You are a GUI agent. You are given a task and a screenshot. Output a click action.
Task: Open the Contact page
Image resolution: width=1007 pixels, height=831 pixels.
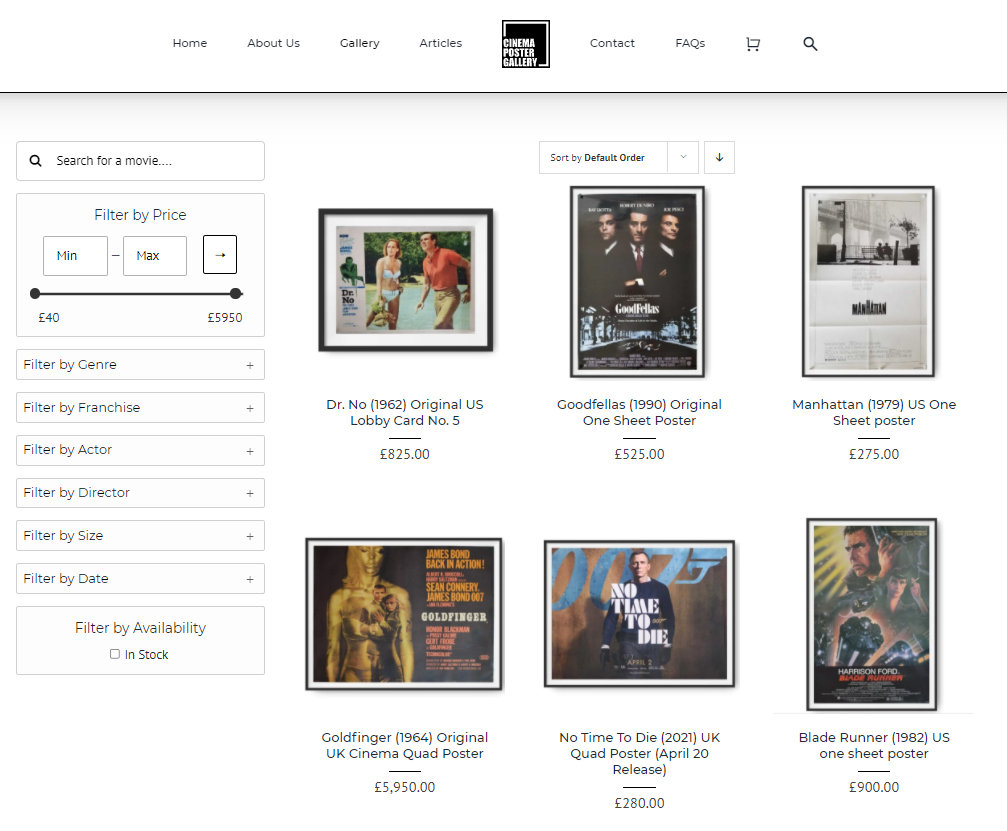coord(612,43)
